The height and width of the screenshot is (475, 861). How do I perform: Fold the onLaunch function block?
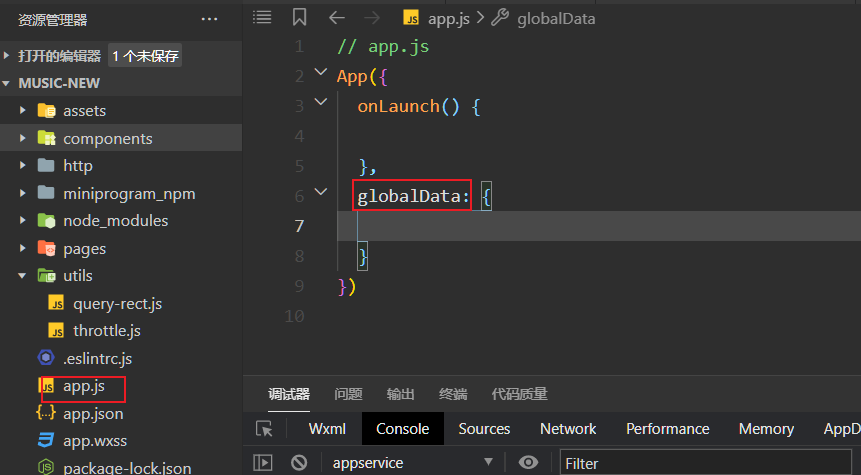point(320,102)
